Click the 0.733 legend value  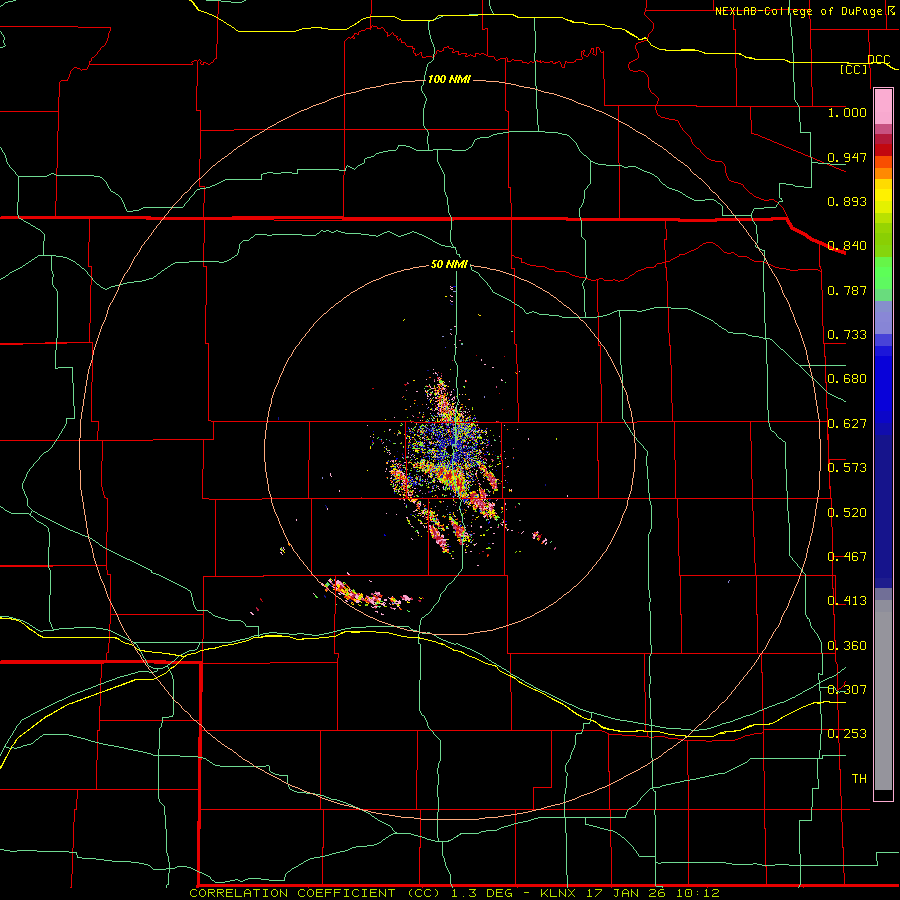(847, 335)
